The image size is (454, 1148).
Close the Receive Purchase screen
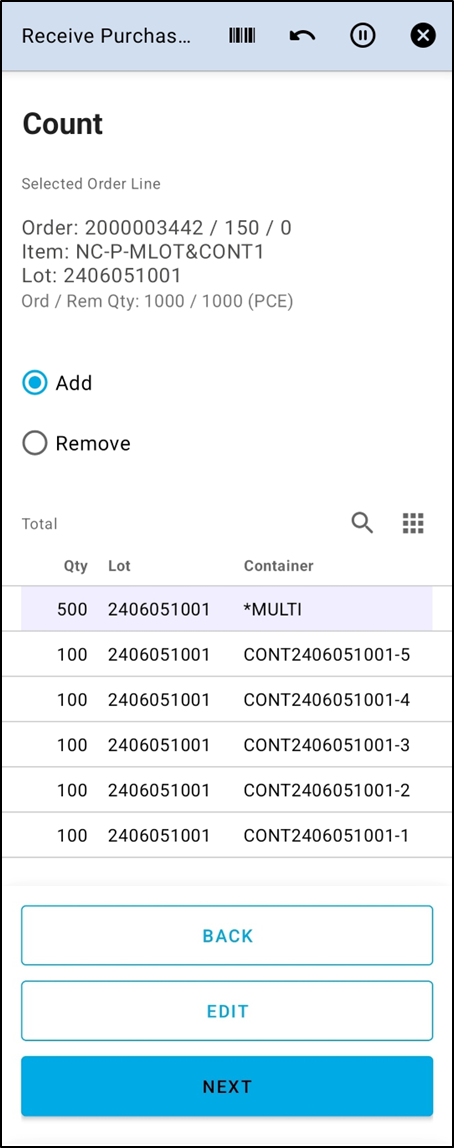pyautogui.click(x=423, y=35)
